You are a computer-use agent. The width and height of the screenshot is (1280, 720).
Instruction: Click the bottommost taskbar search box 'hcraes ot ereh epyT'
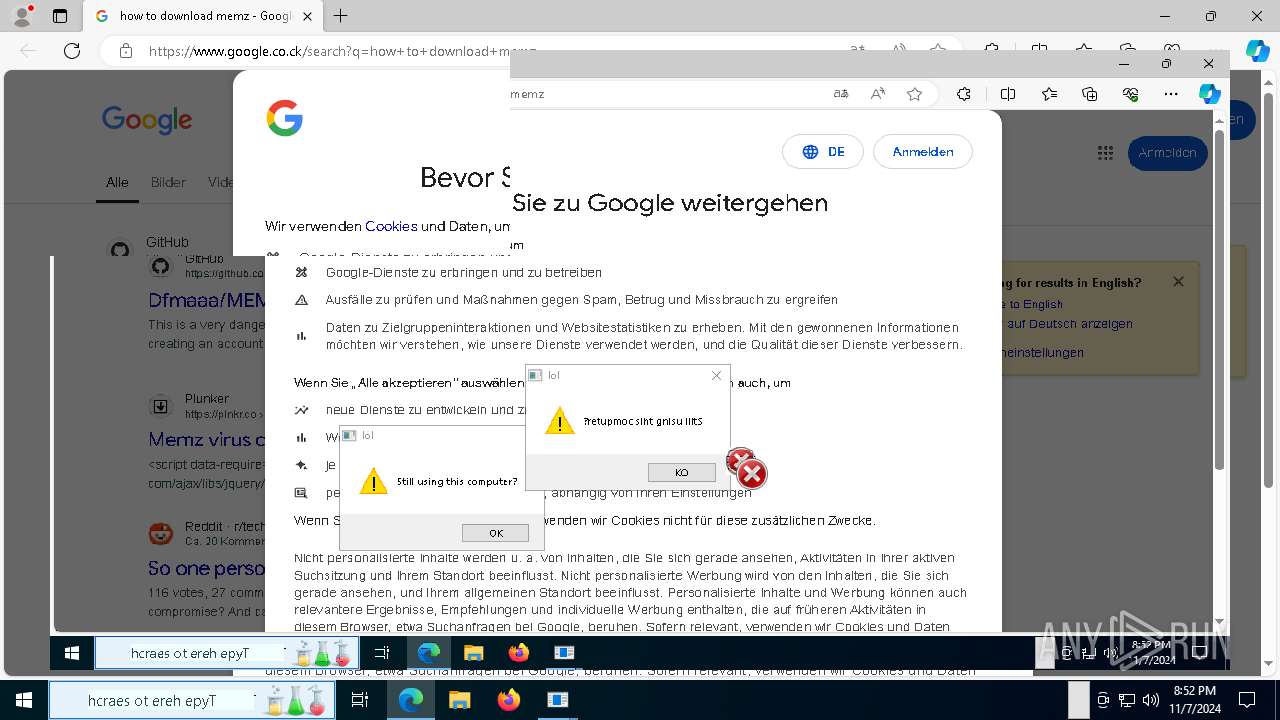193,700
